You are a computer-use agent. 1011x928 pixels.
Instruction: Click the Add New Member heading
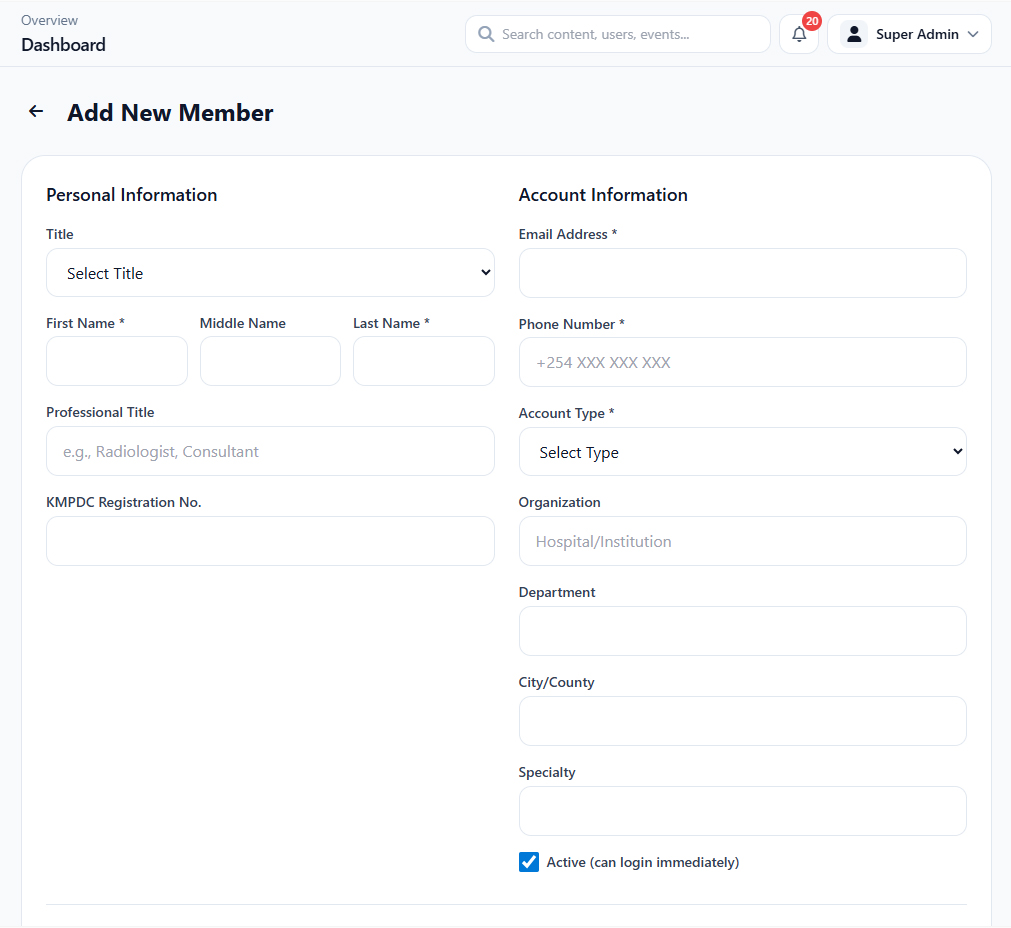point(170,113)
